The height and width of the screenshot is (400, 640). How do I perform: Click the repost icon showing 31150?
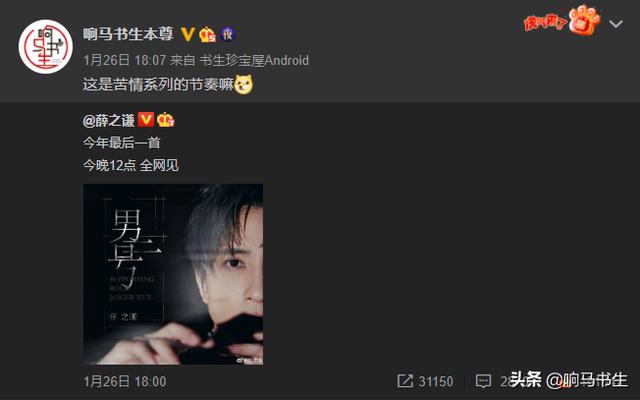tap(405, 381)
